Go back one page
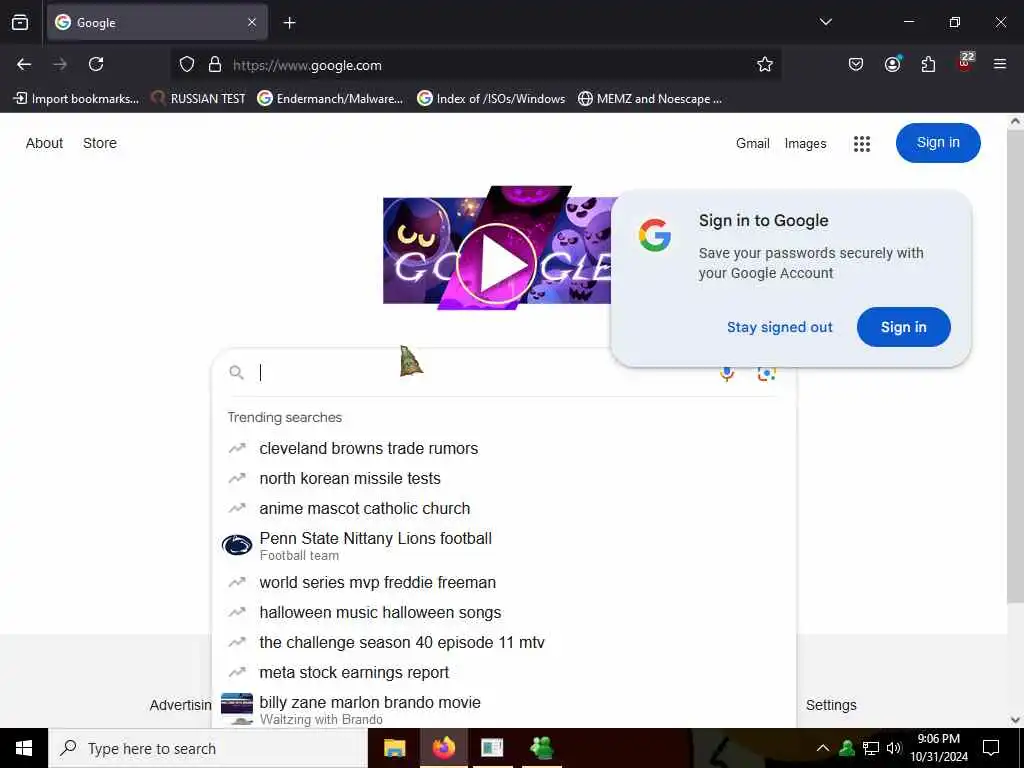 (x=24, y=64)
